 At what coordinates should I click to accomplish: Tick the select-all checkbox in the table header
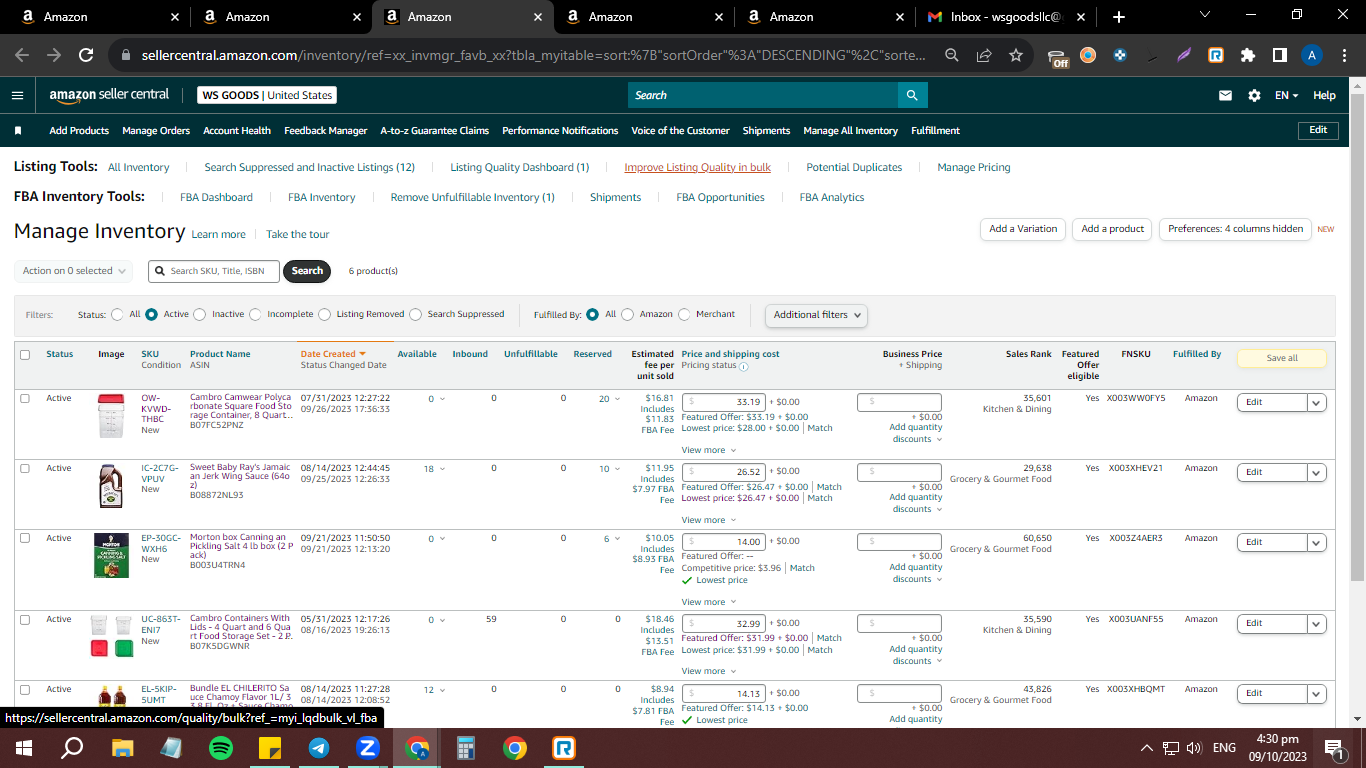25,355
